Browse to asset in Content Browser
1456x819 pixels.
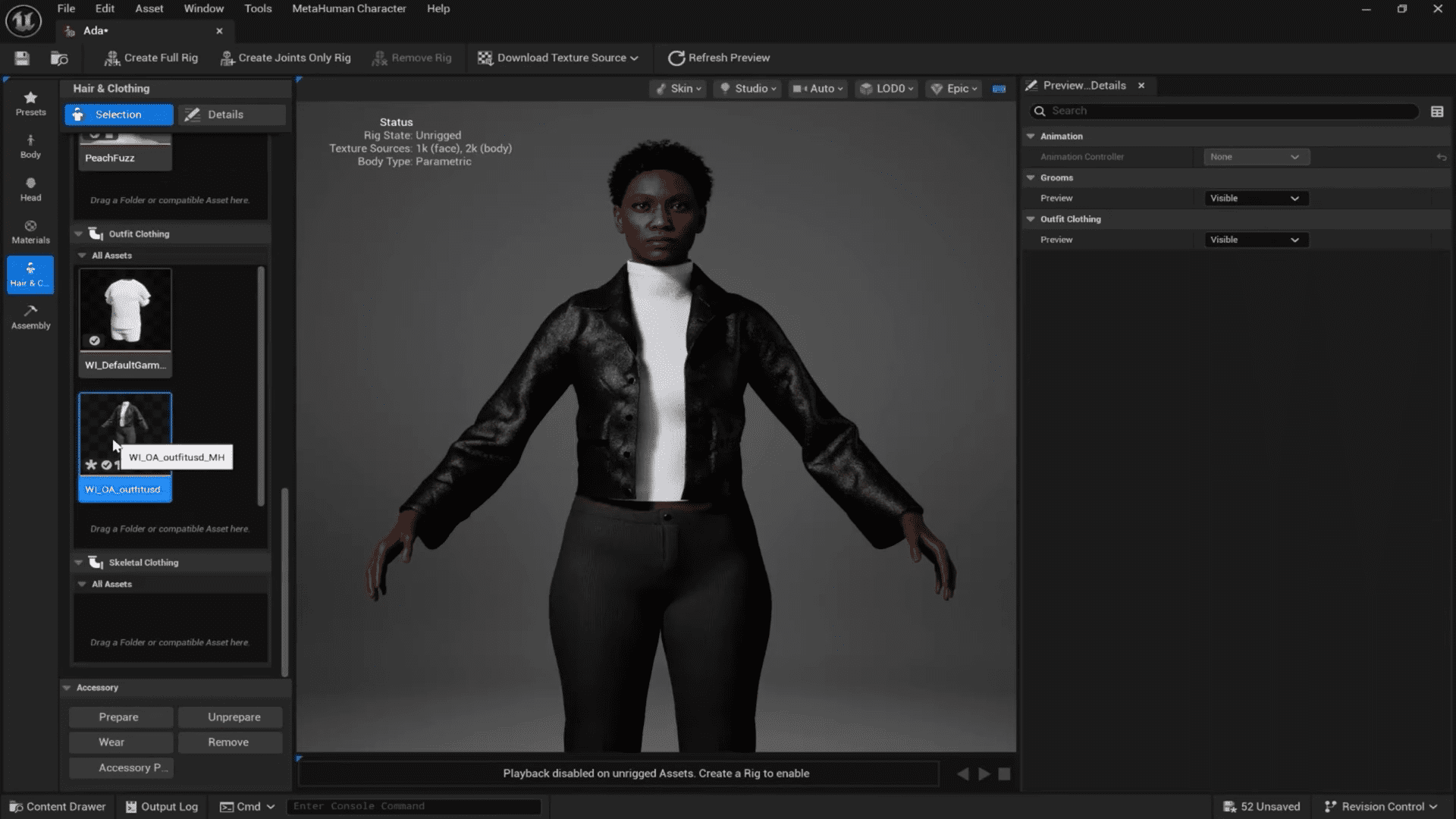pos(60,58)
